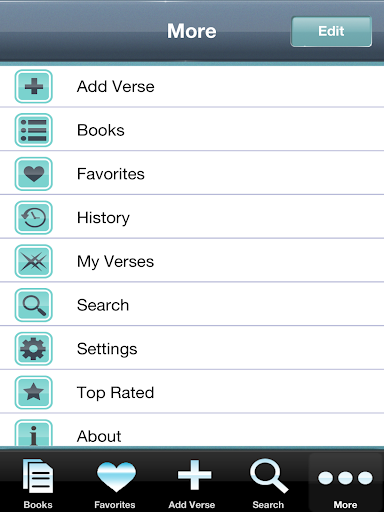Click the Edit button in header
Viewport: 384px width, 512px height.
click(331, 31)
